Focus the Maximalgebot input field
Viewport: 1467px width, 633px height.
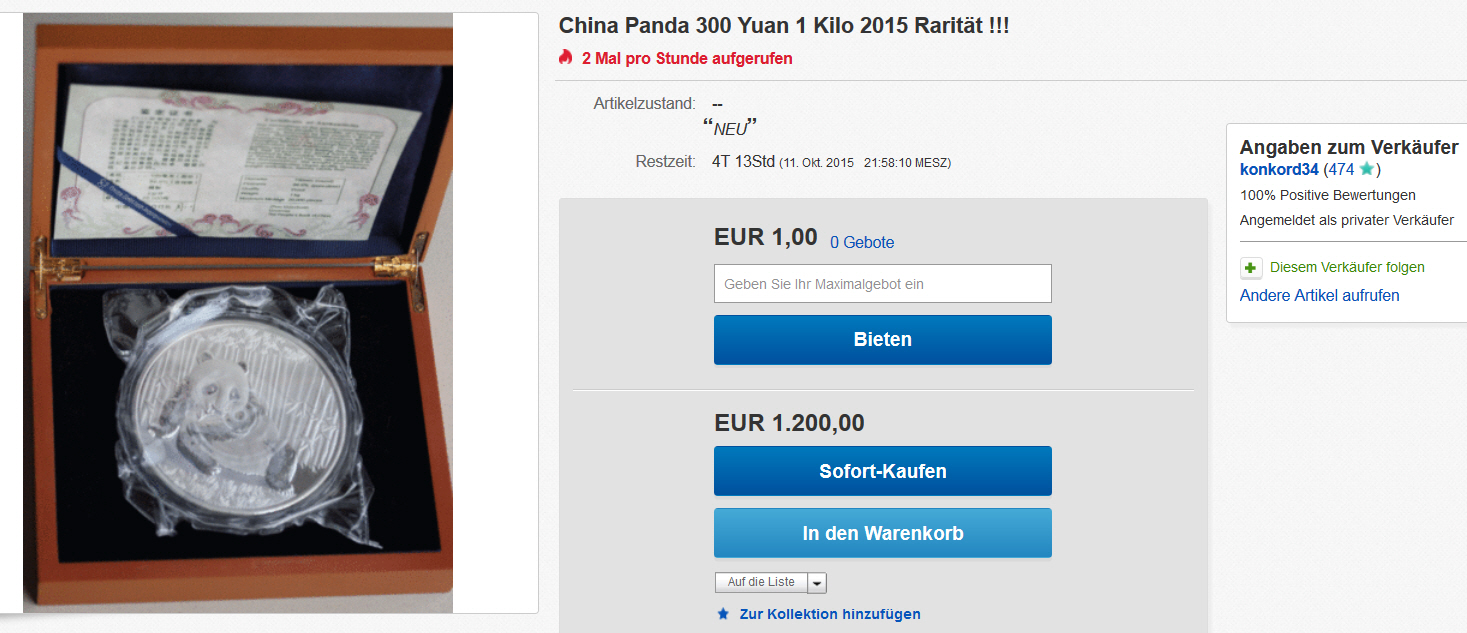[x=883, y=284]
